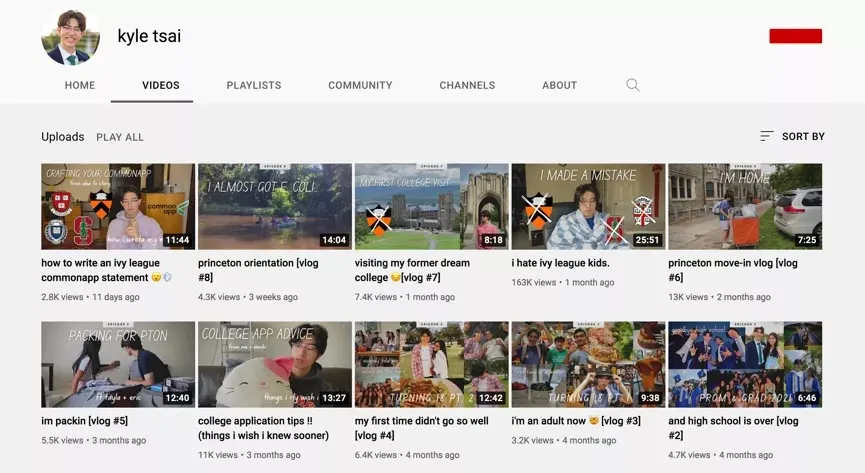Open the Playlists tab
The image size is (865, 473).
254,86
